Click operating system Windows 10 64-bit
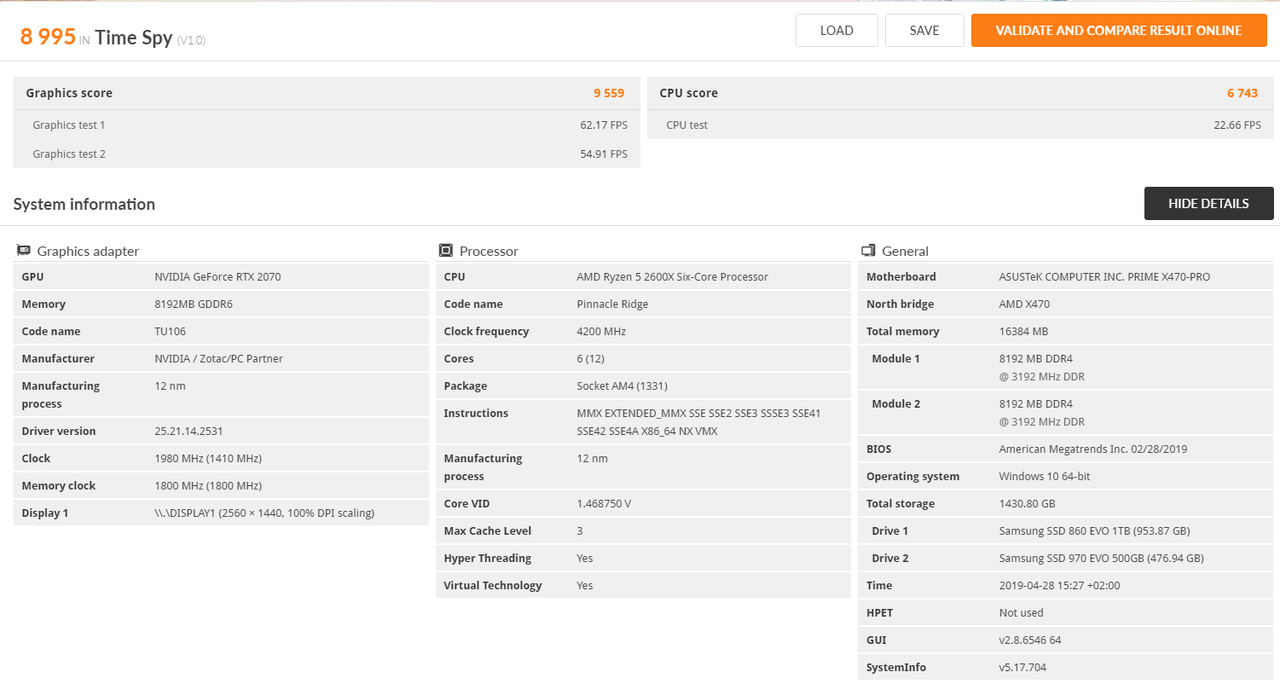Viewport: 1280px width, 684px height. click(1044, 476)
